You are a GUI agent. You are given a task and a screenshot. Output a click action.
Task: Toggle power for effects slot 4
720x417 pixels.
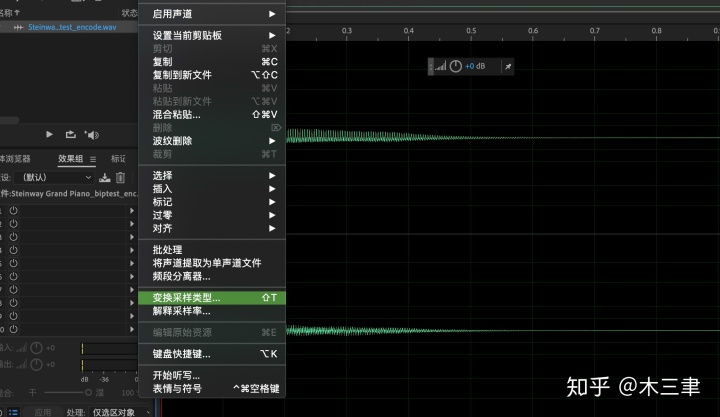(13, 250)
